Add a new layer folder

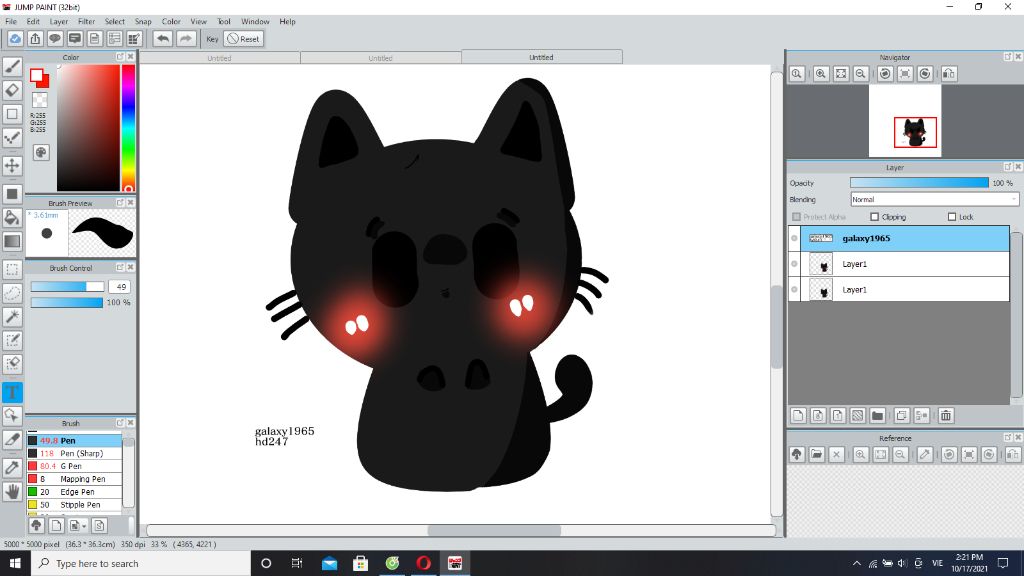pos(877,415)
